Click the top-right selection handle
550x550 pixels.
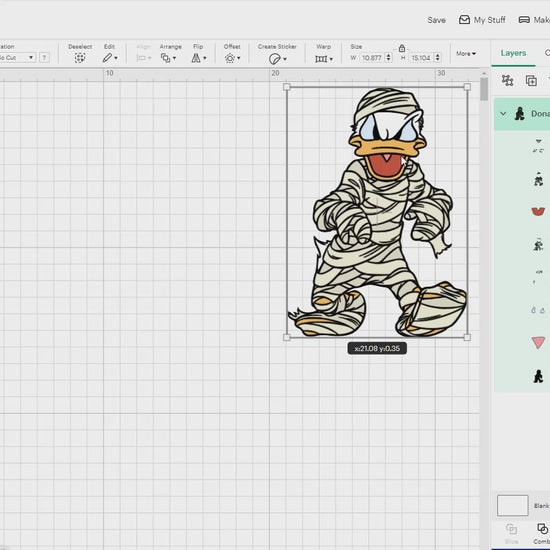click(467, 87)
